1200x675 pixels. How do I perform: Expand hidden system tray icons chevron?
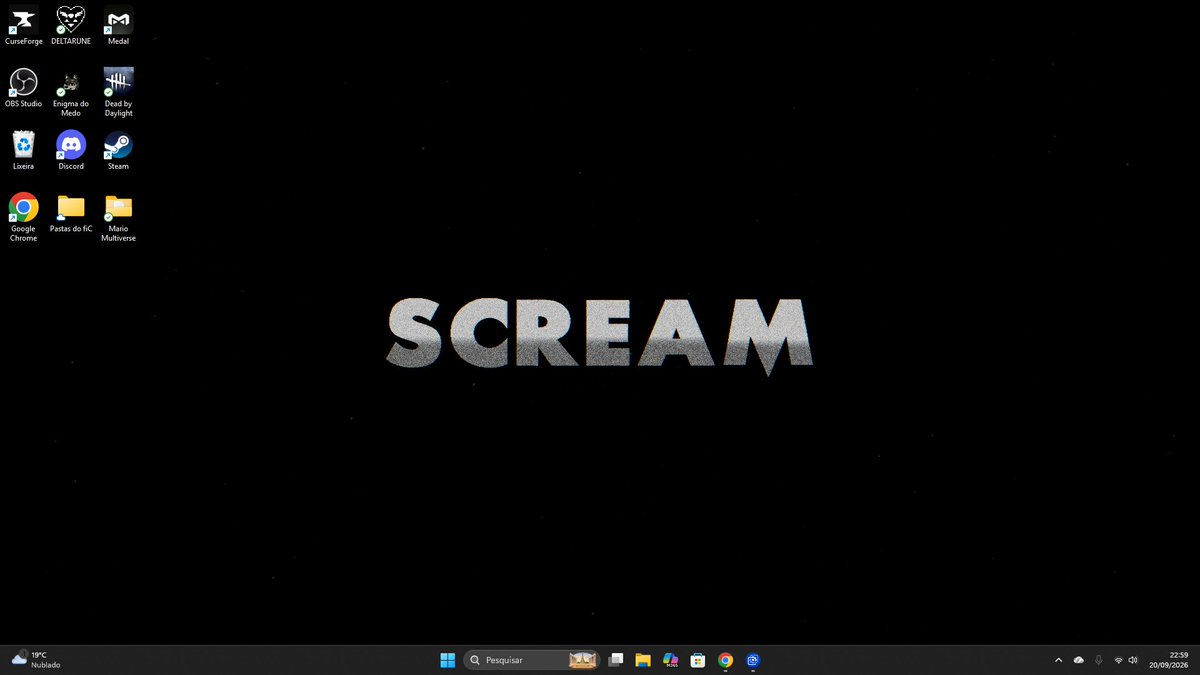coord(1058,660)
